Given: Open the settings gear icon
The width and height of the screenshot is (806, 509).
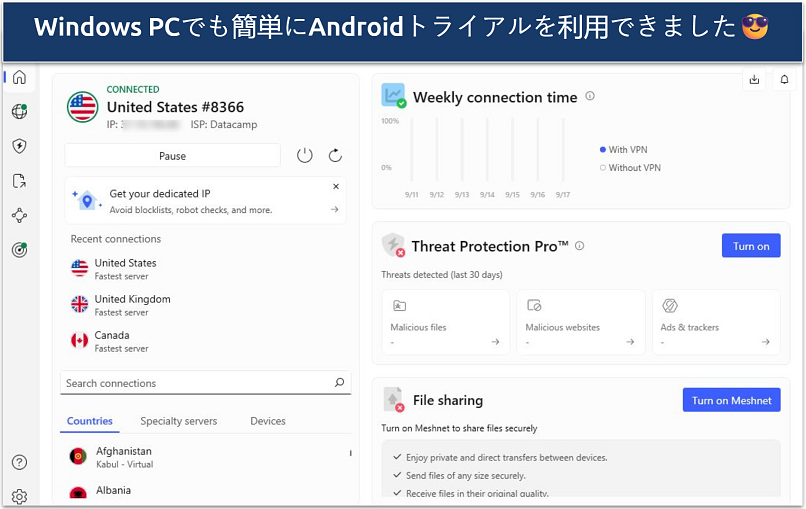Looking at the screenshot, I should click(x=19, y=496).
